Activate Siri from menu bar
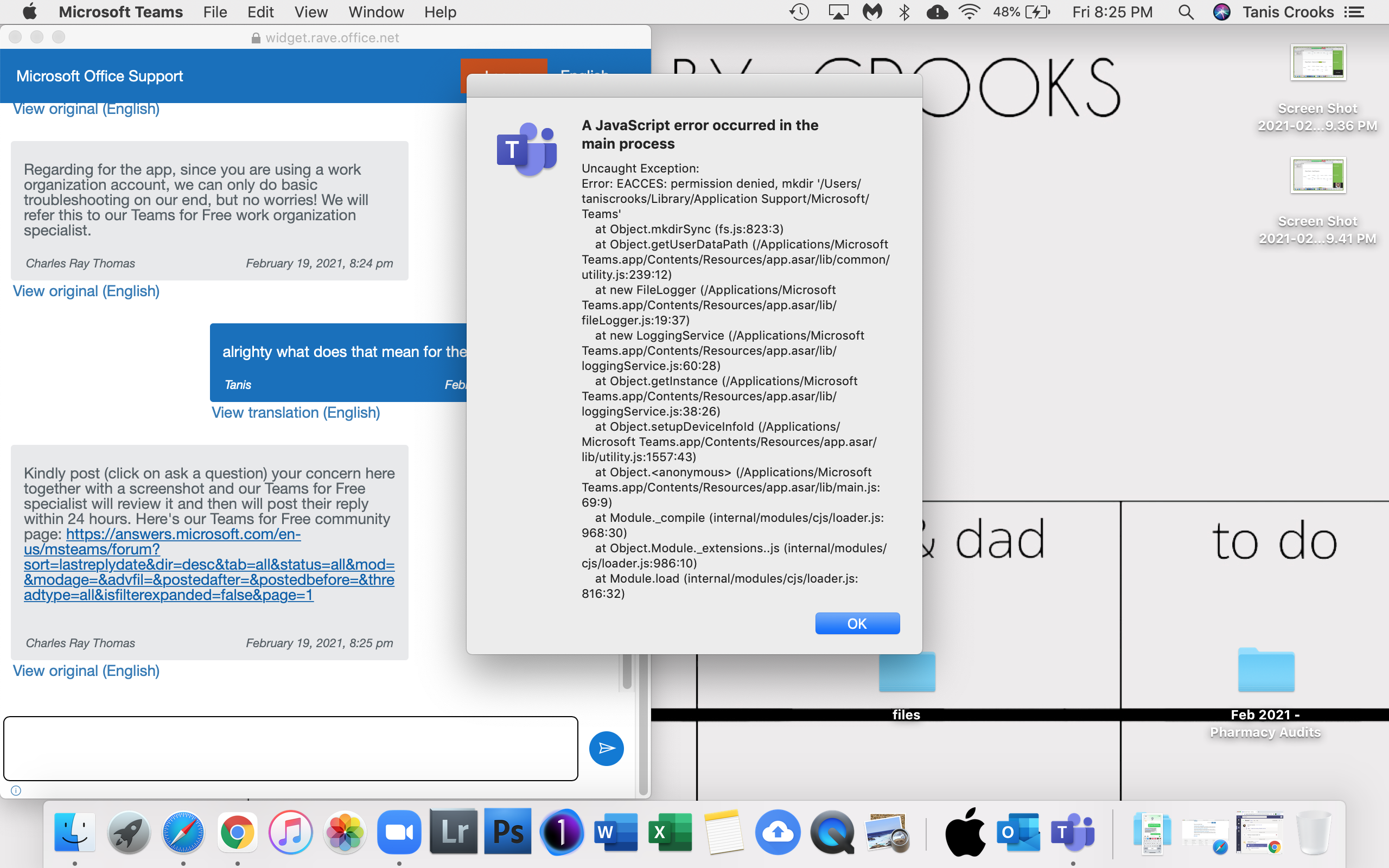Screen dimensions: 1389x868 pos(1222,12)
